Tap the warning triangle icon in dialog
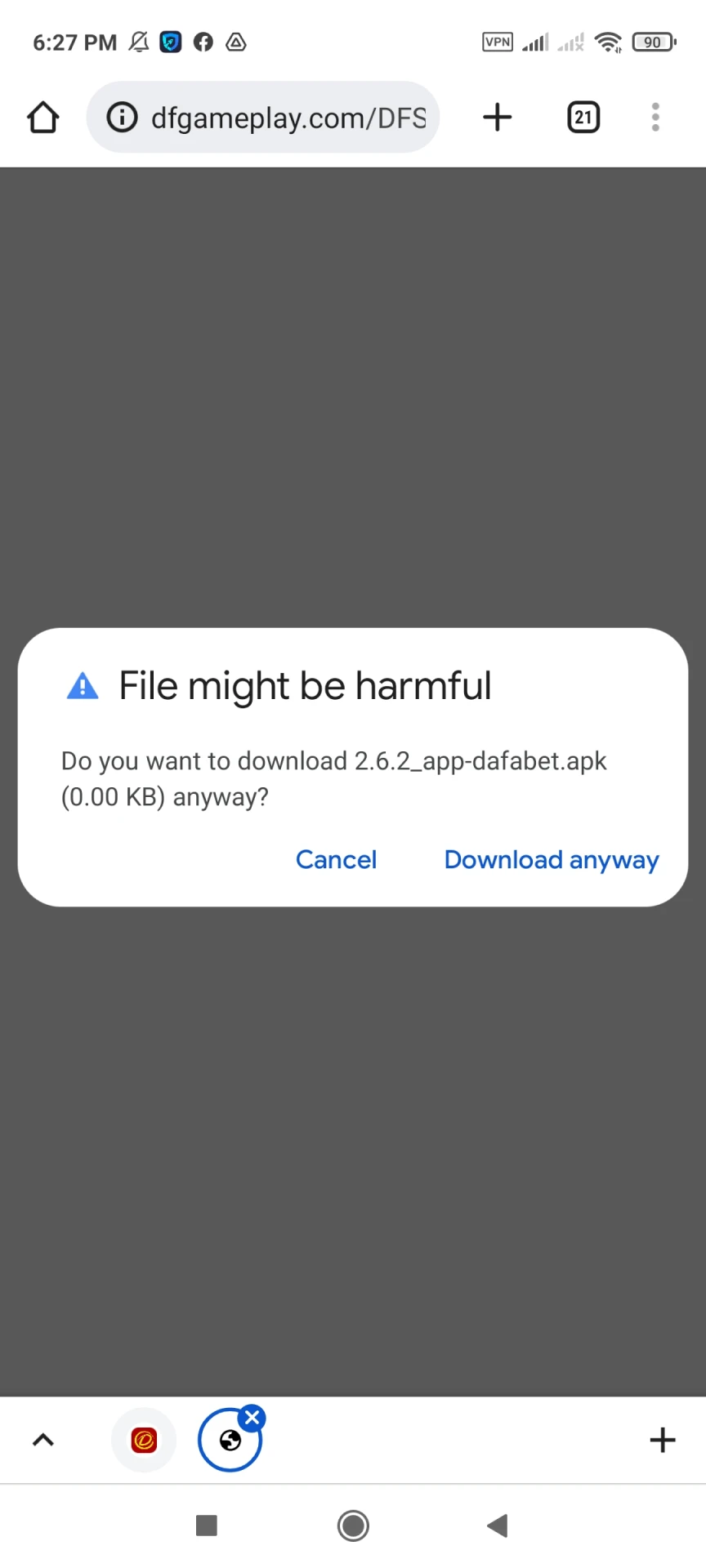 [x=83, y=686]
